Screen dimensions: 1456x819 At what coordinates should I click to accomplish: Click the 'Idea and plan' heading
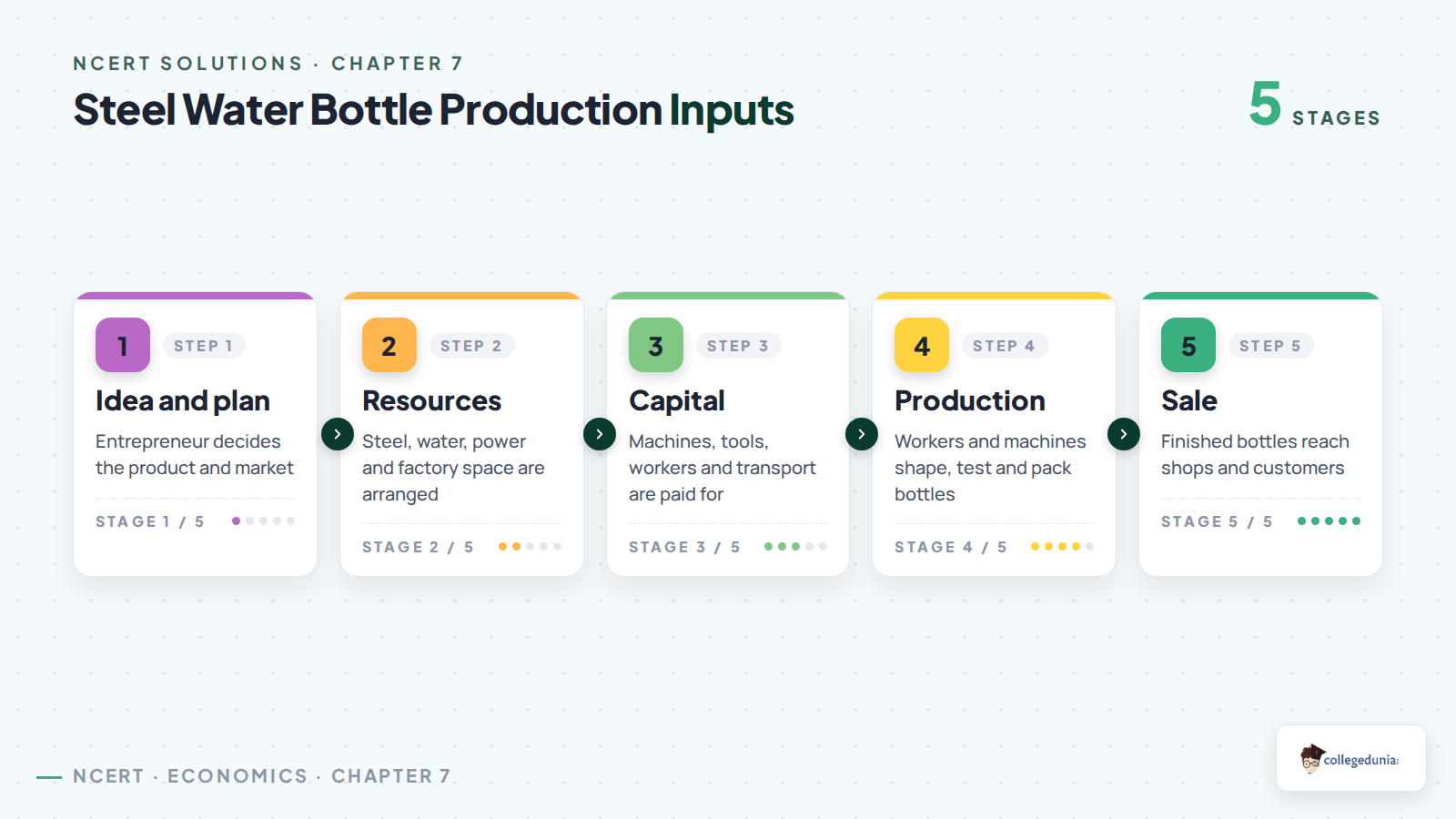pyautogui.click(x=183, y=401)
